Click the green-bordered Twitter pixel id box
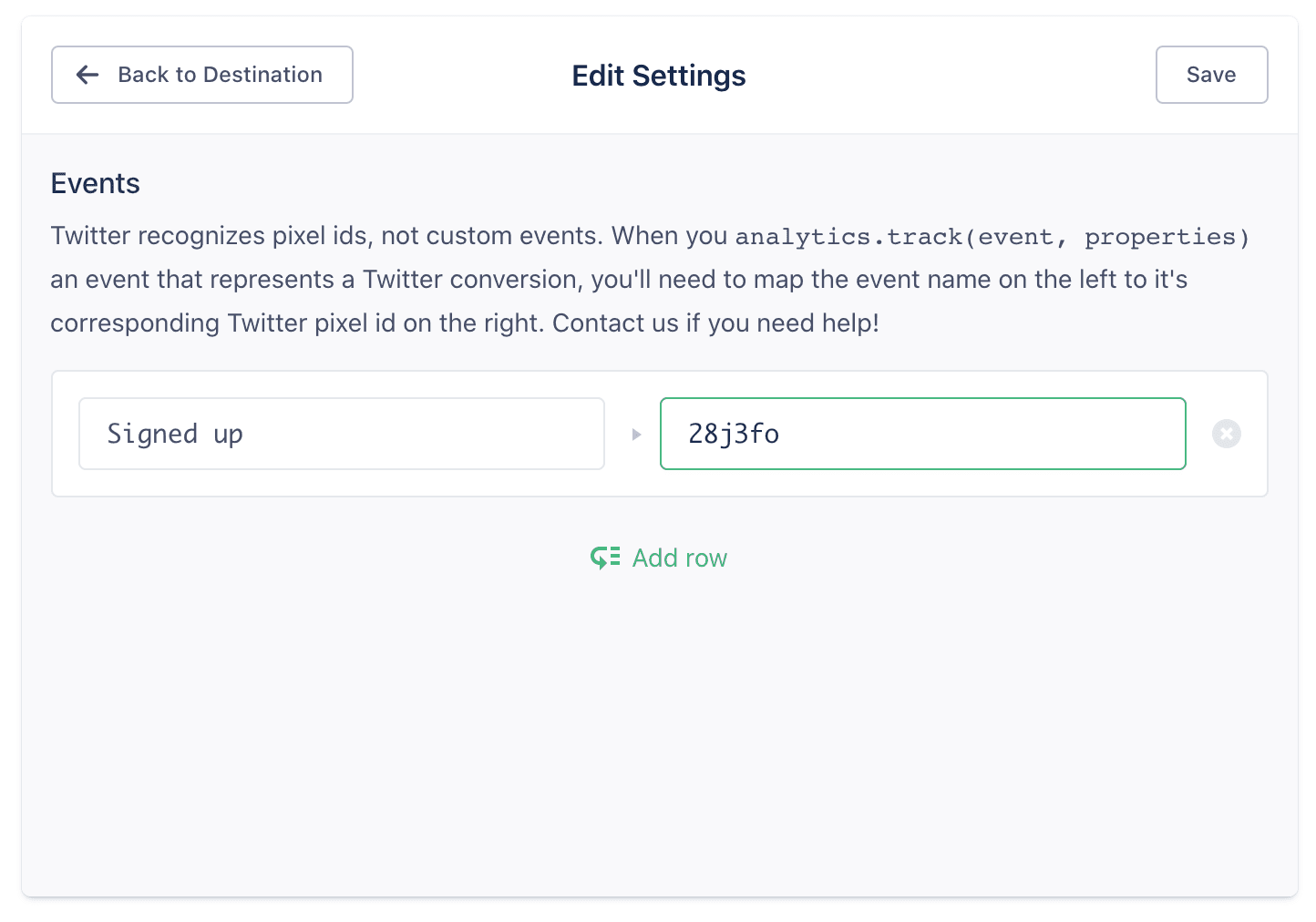Viewport: 1316px width, 922px height. (922, 434)
